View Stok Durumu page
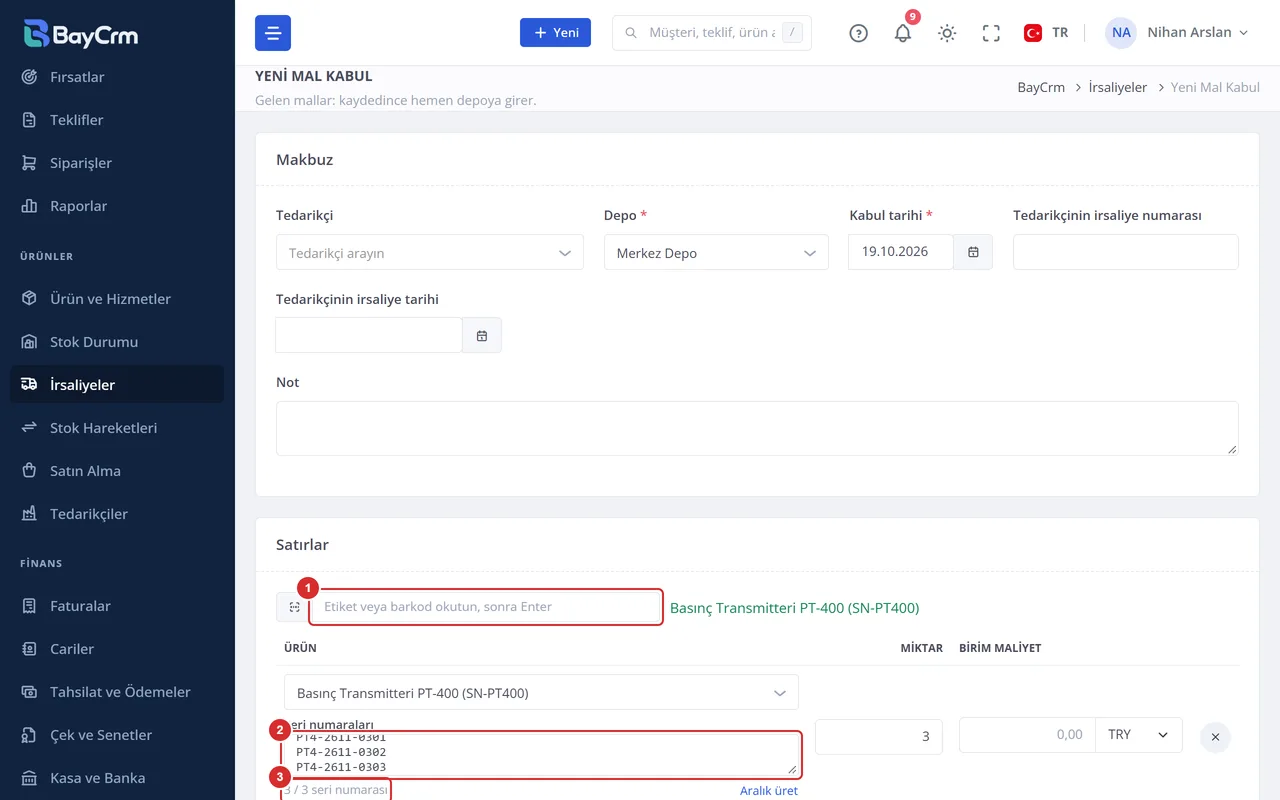This screenshot has width=1280, height=800. pos(117,342)
